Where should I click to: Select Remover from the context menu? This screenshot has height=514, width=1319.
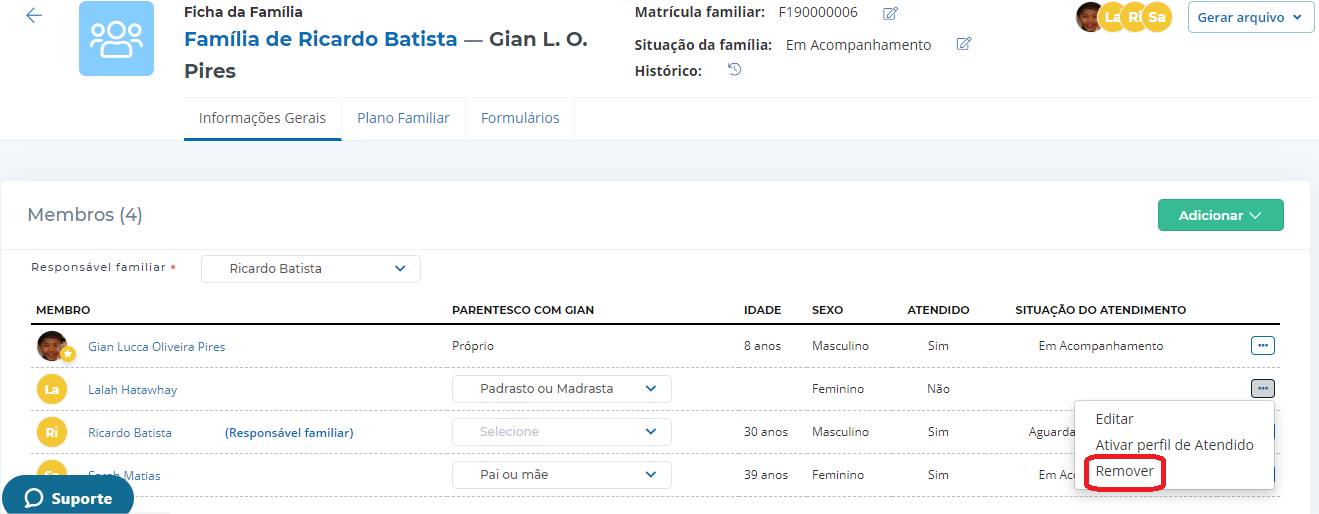click(1125, 471)
